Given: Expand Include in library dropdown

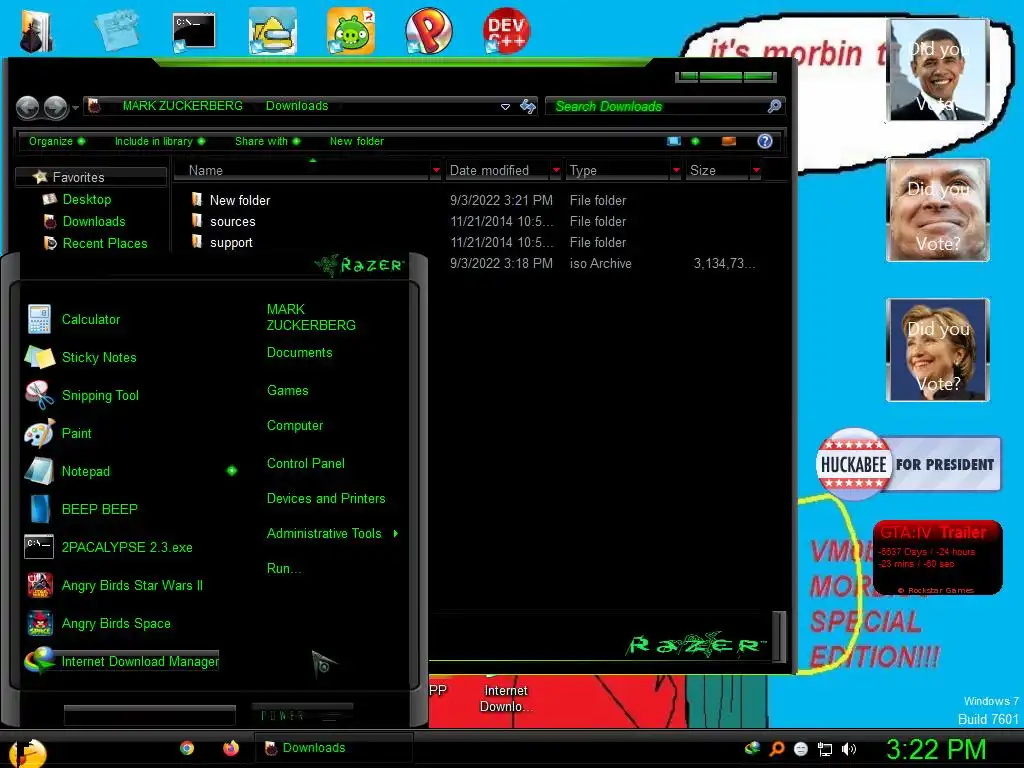Looking at the screenshot, I should [x=160, y=141].
